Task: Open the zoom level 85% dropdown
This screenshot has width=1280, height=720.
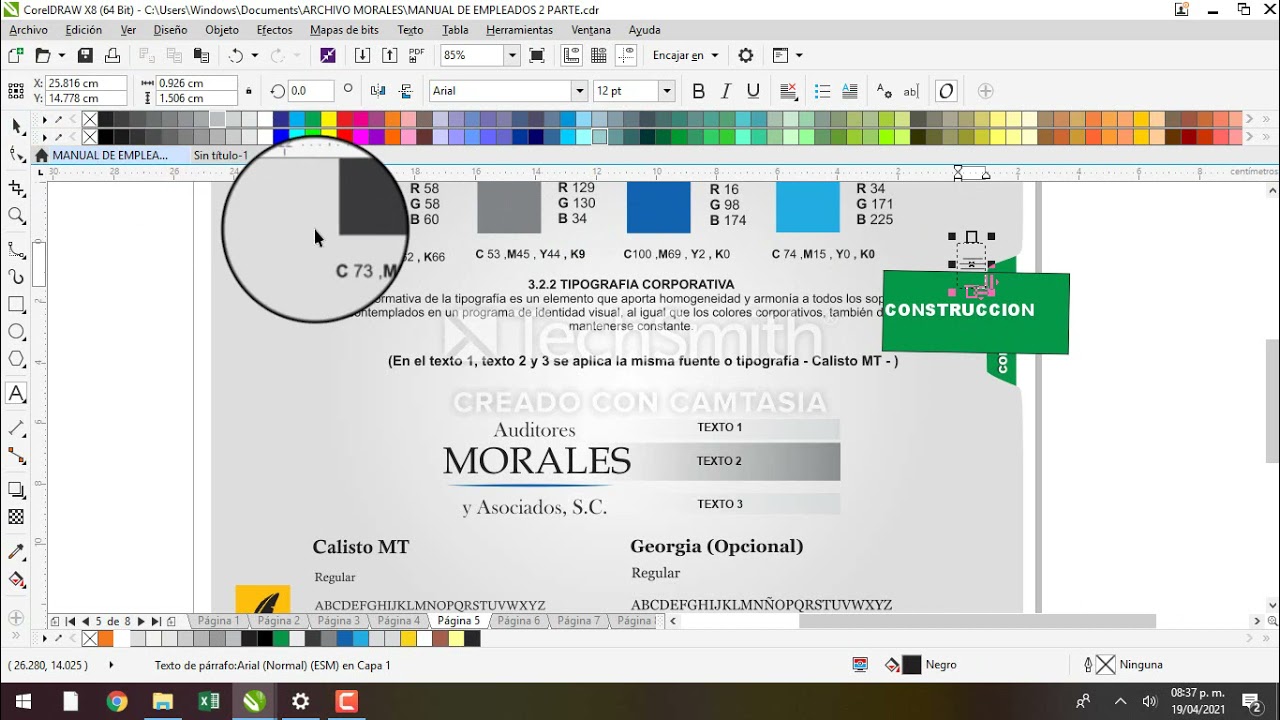Action: [x=512, y=55]
